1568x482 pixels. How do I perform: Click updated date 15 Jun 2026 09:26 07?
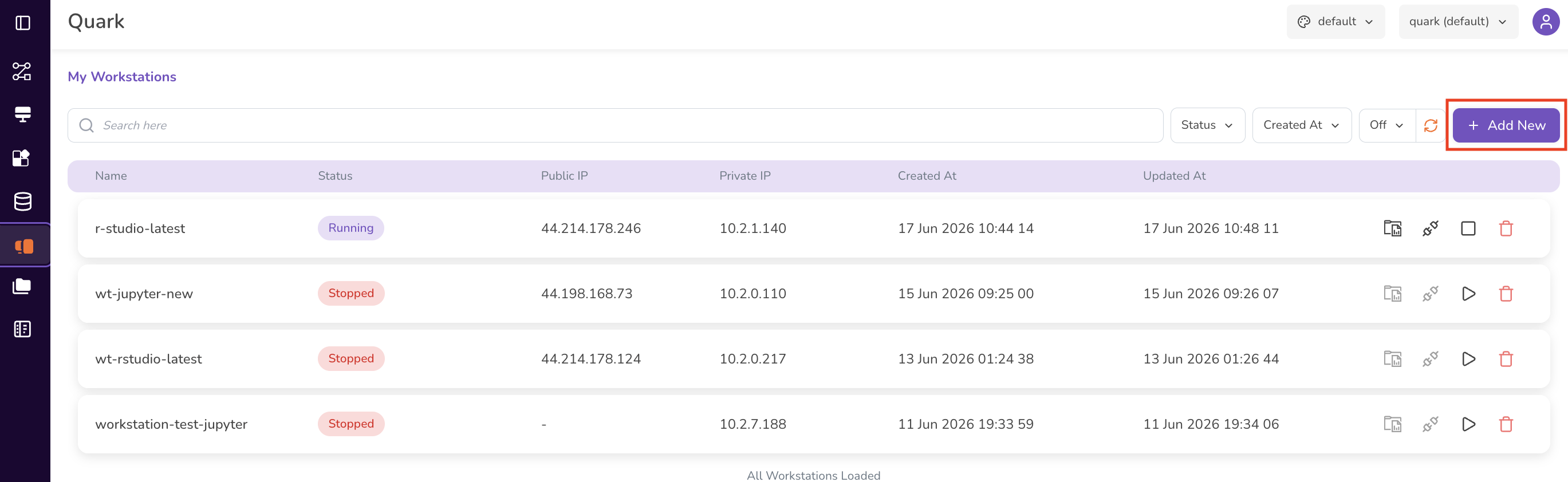point(1211,293)
